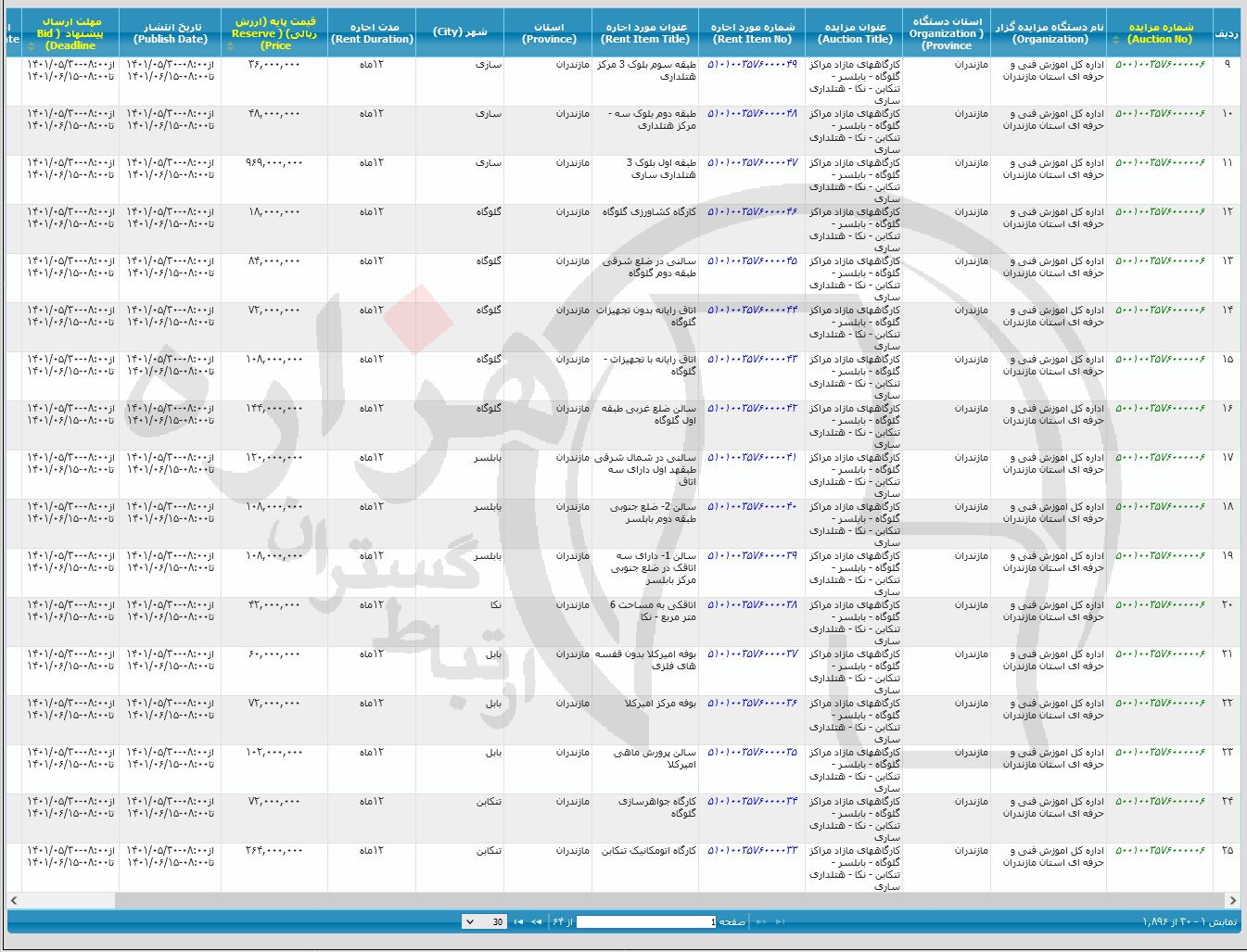Open rent item number link ending ۴۱

pyautogui.click(x=752, y=458)
